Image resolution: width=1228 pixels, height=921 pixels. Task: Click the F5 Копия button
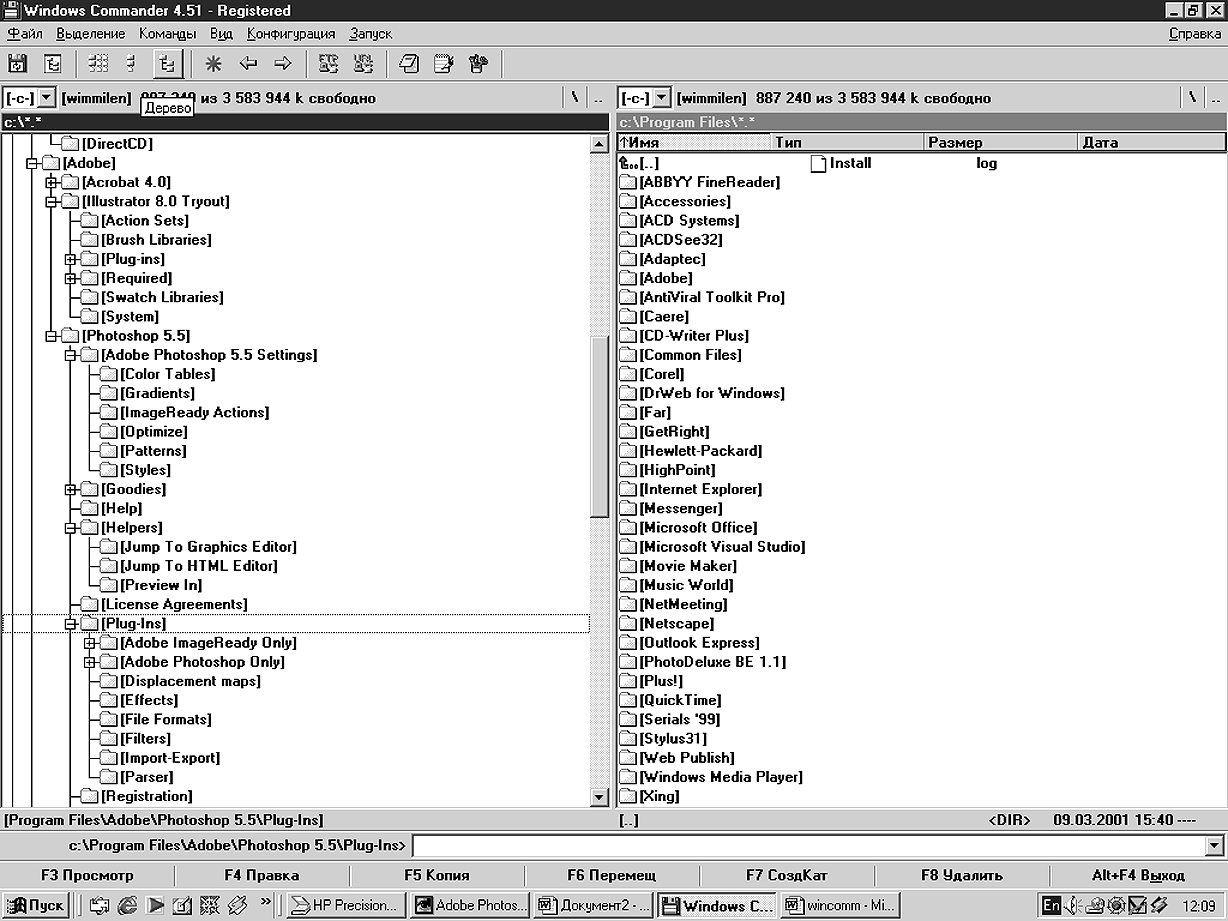pyautogui.click(x=437, y=875)
